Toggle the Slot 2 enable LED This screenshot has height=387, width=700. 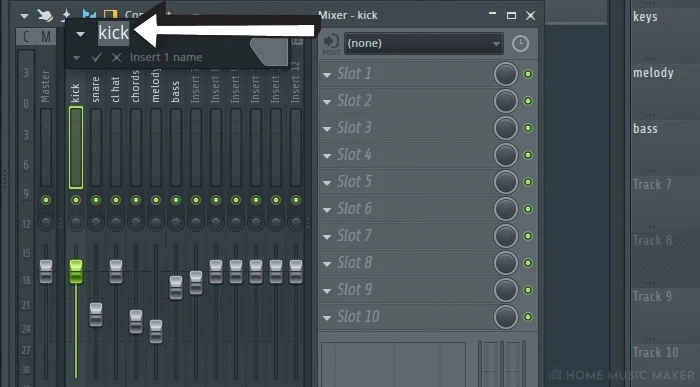click(x=528, y=101)
